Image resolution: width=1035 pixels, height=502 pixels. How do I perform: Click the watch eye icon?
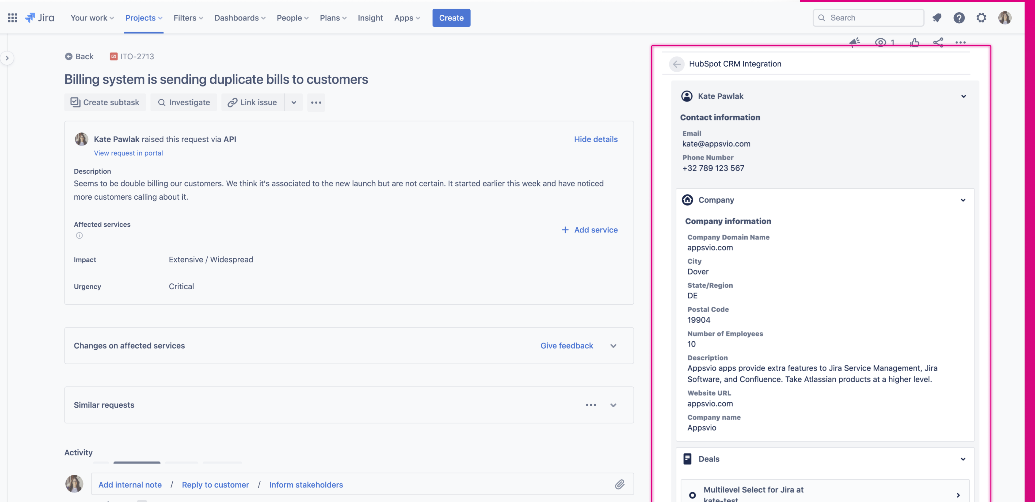(881, 42)
